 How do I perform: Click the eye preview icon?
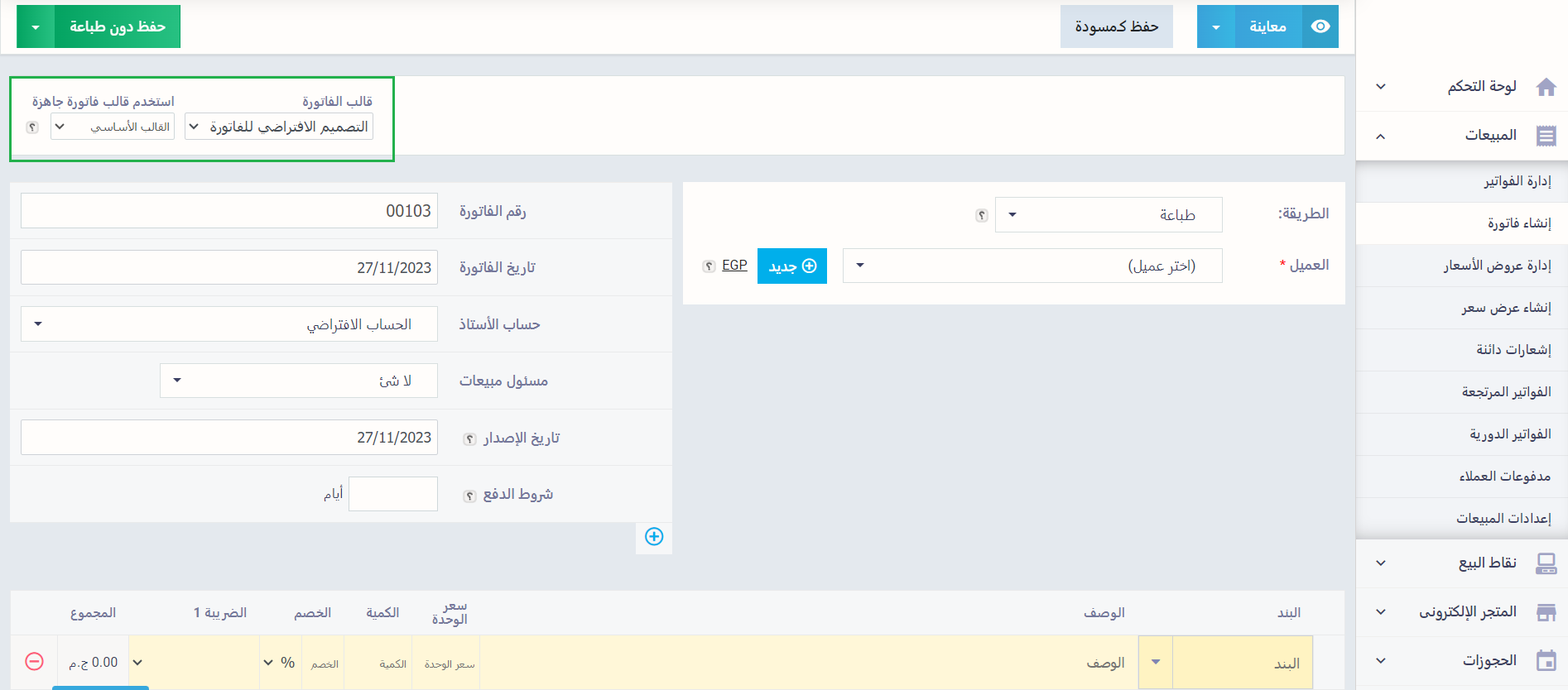point(1320,26)
